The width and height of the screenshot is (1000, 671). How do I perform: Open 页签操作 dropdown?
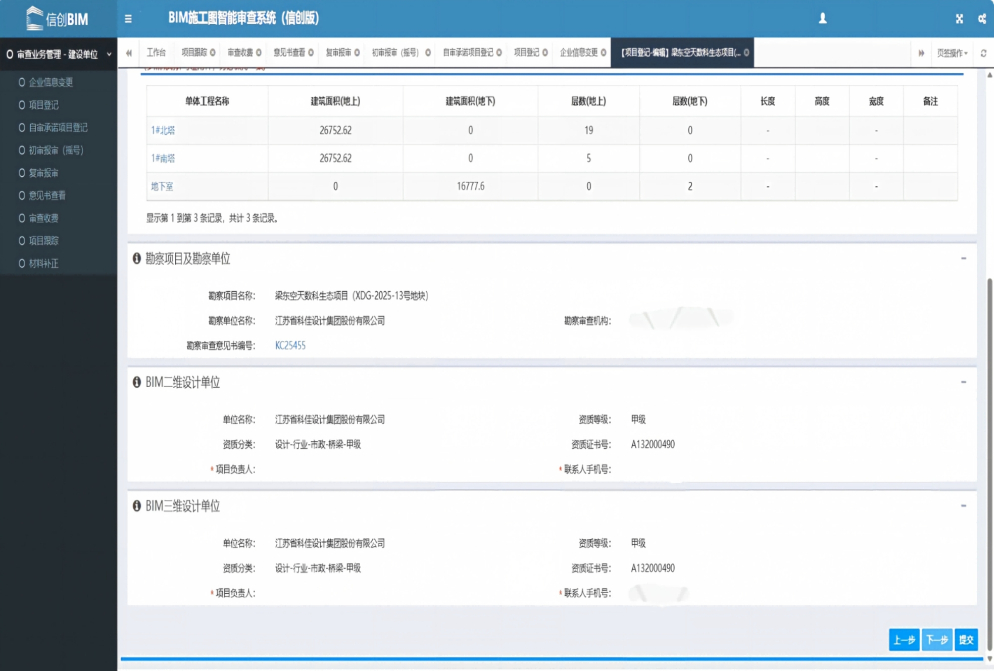[x=952, y=53]
